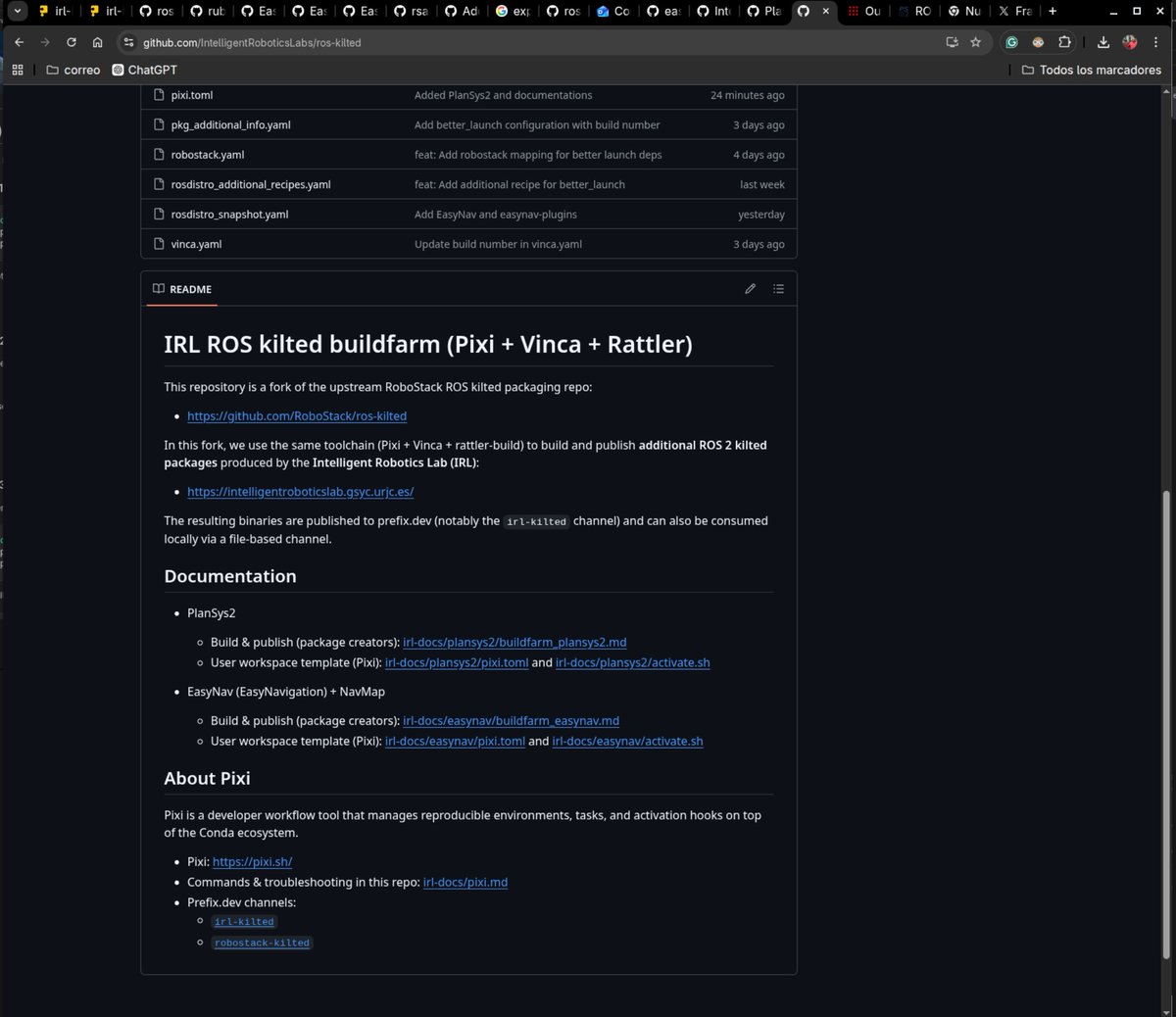Switch to the README tab

pyautogui.click(x=181, y=289)
